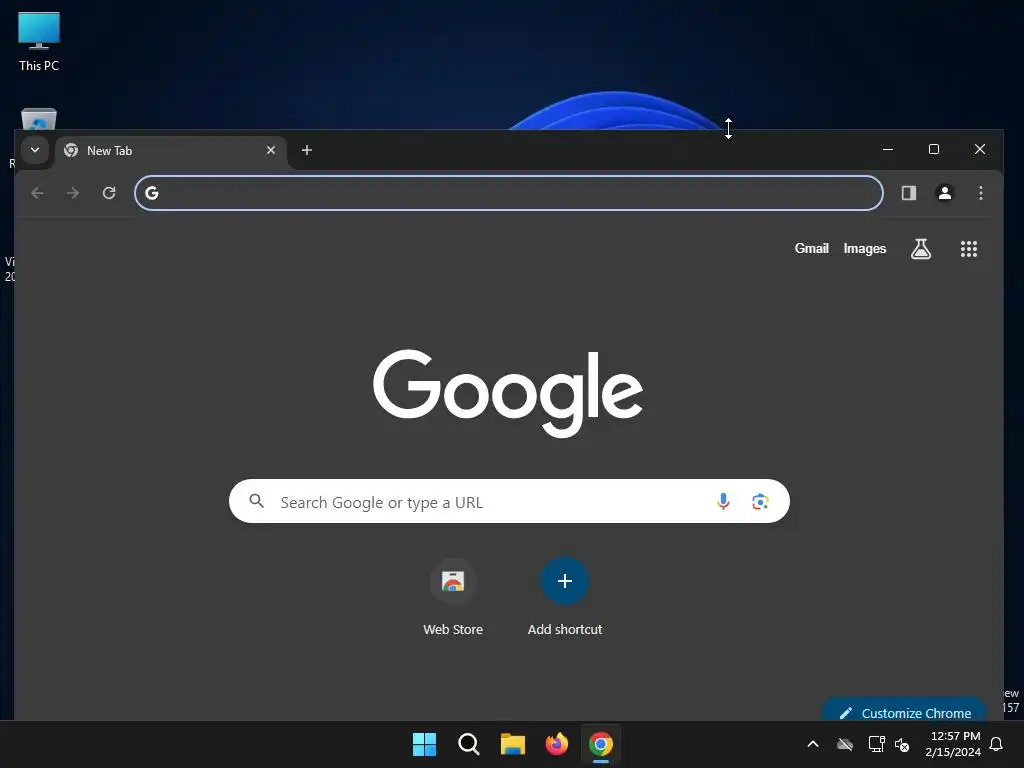Open the Chrome three-dot menu
This screenshot has width=1024, height=768.
coord(980,193)
